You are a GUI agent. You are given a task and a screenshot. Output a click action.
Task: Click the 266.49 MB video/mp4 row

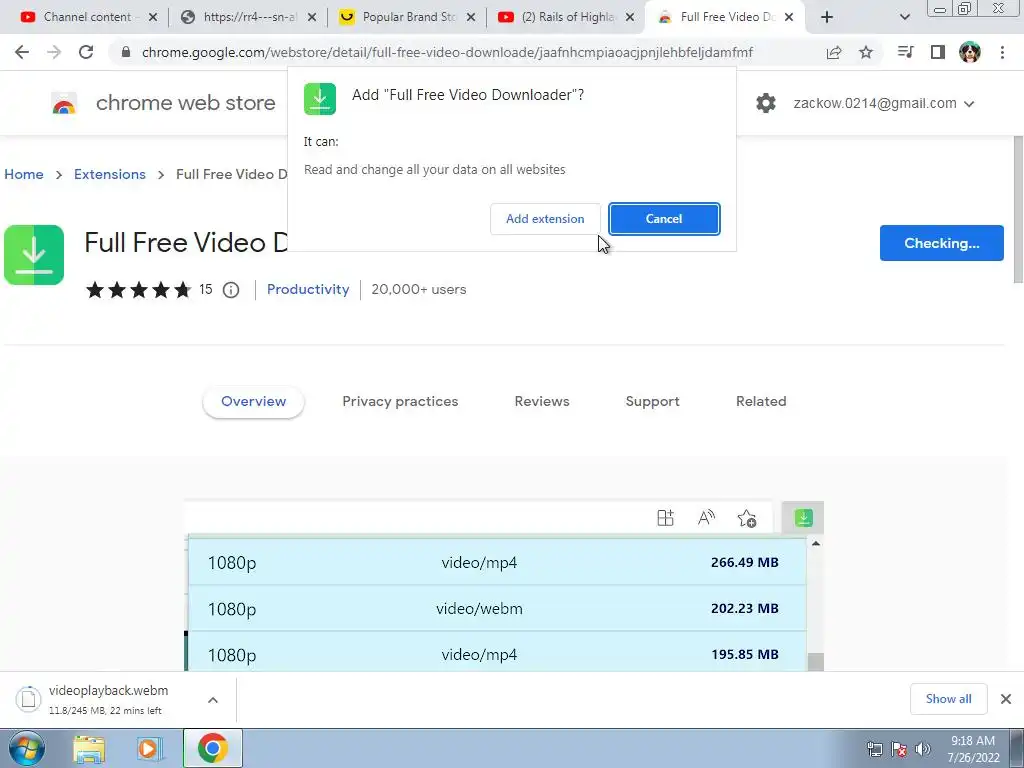coord(497,562)
